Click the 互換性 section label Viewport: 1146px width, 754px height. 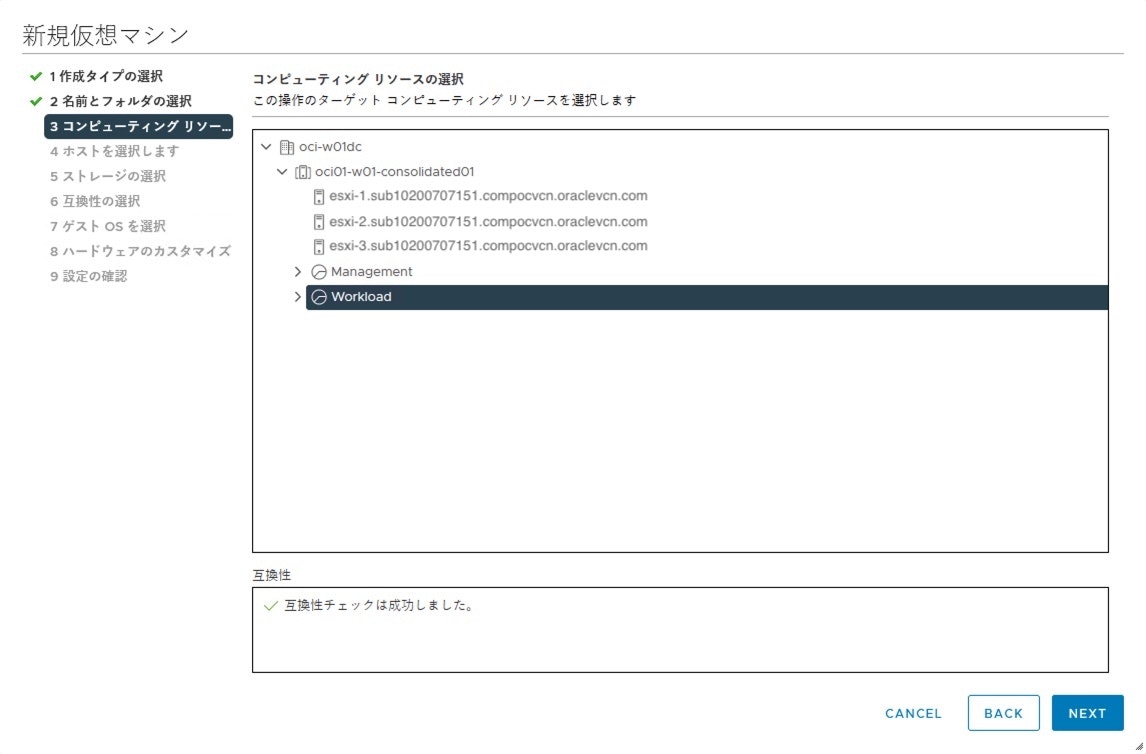[x=272, y=576]
